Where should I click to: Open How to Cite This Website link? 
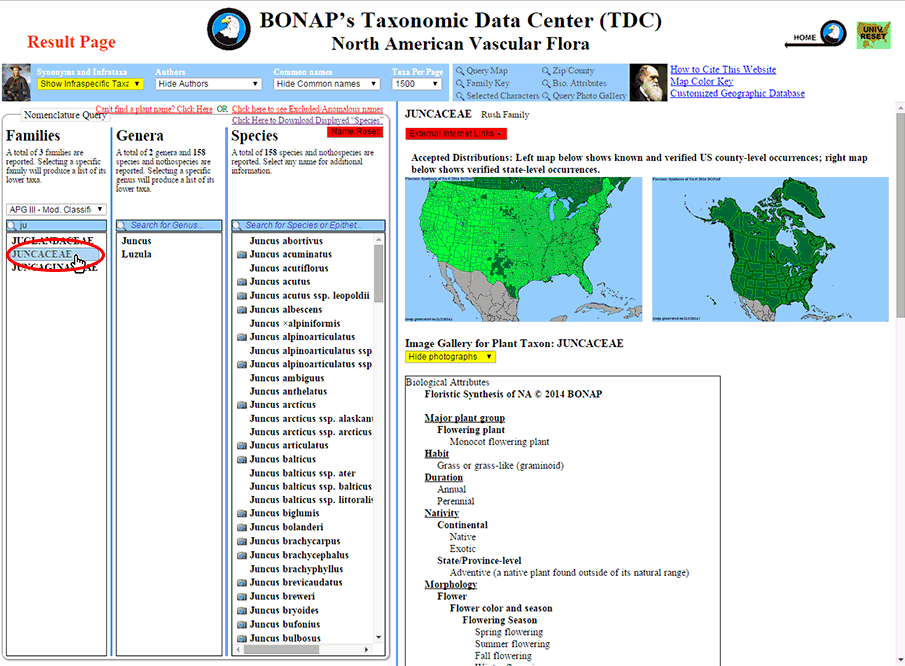[x=723, y=69]
